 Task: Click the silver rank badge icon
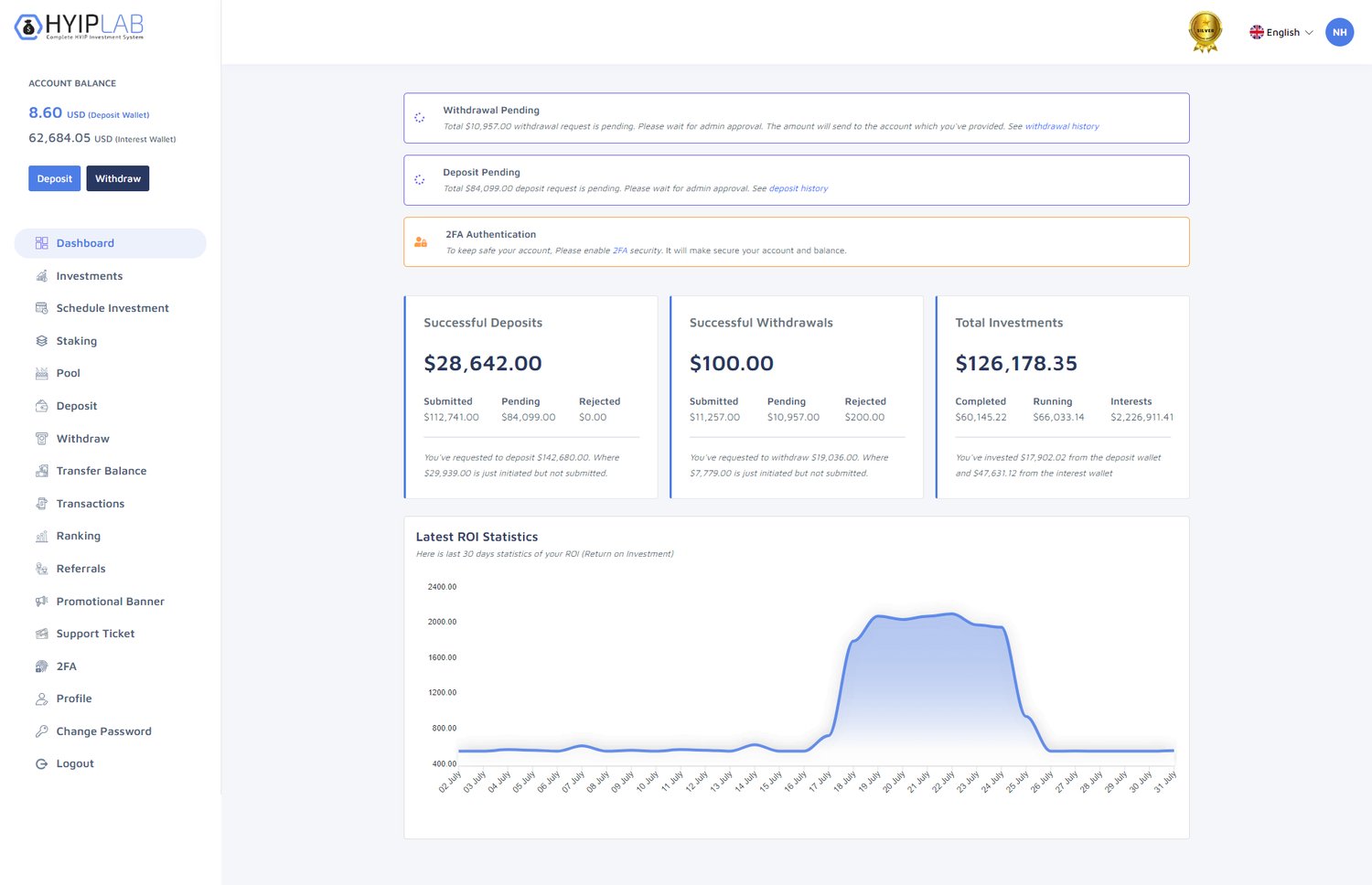coord(1206,32)
